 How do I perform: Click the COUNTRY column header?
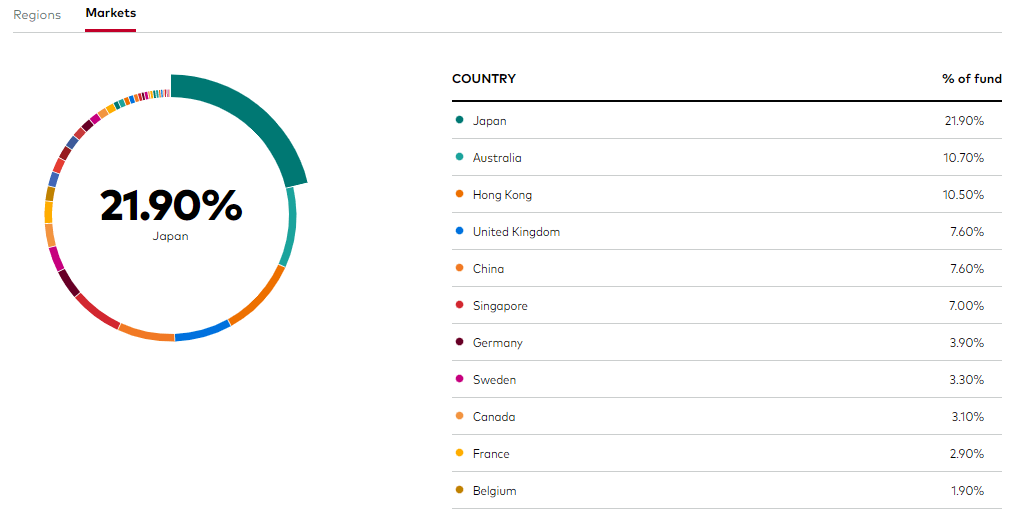coord(484,79)
